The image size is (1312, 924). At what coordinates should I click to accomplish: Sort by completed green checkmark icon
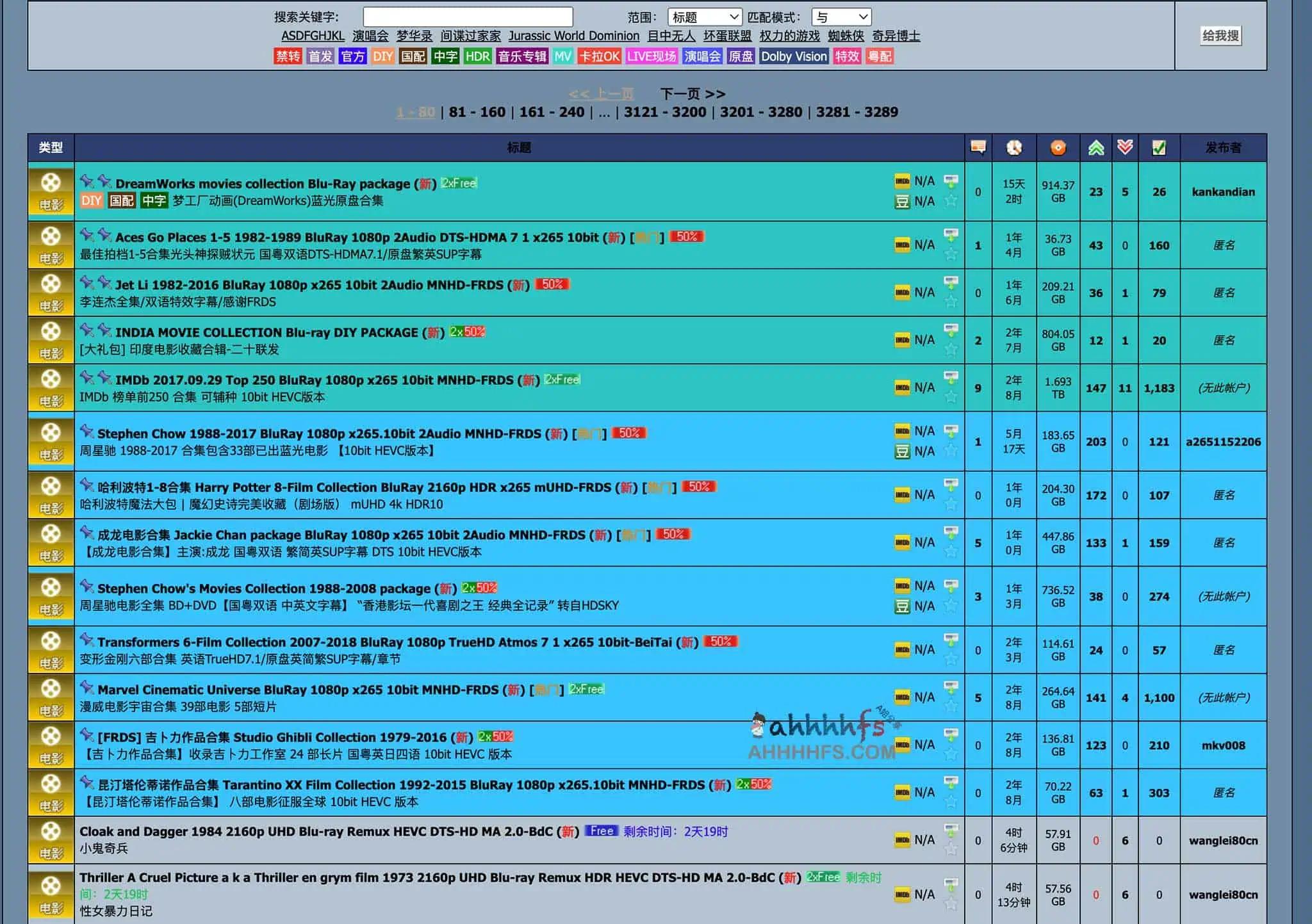coord(1158,147)
